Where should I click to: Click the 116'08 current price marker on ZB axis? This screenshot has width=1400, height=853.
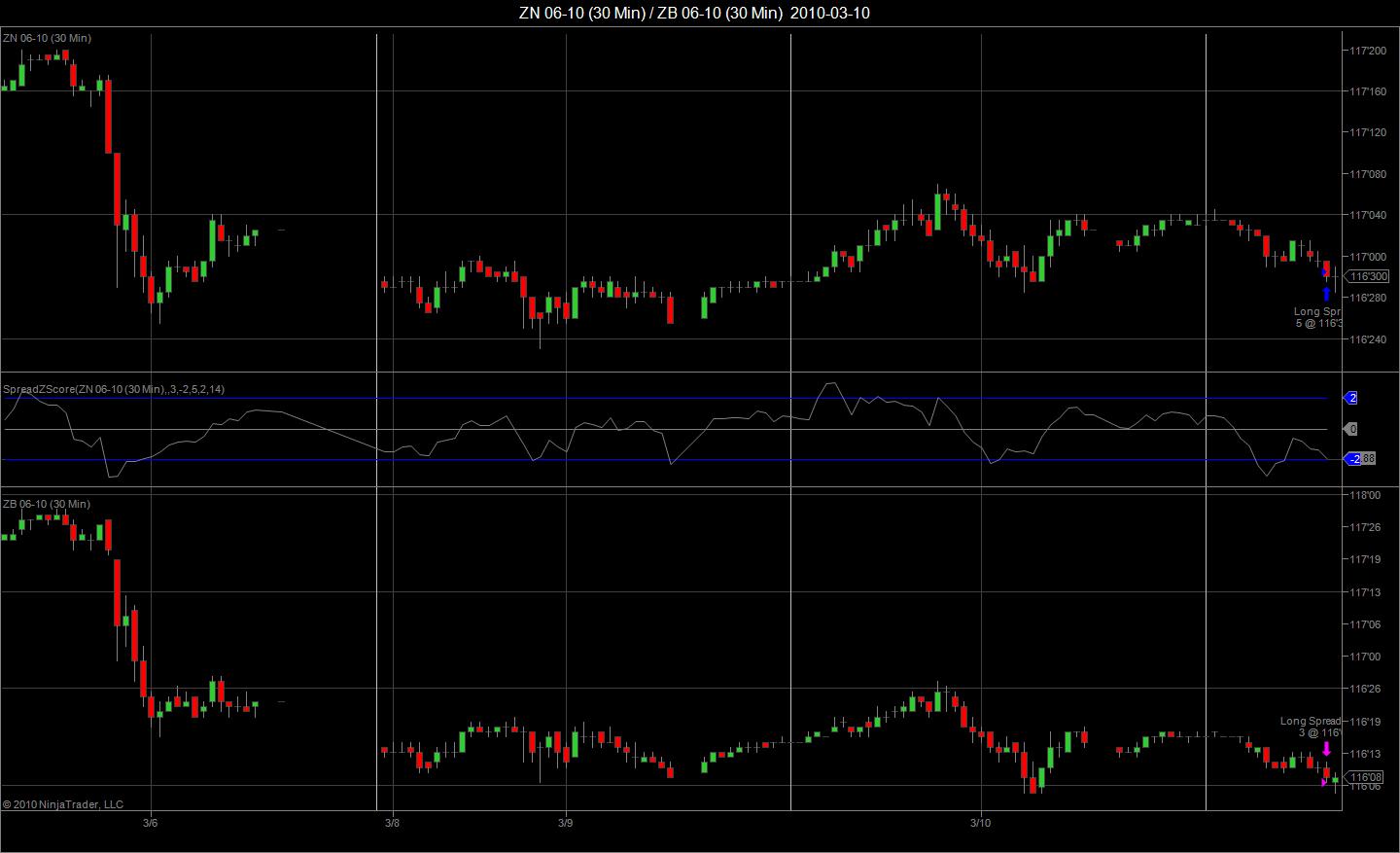[1364, 777]
